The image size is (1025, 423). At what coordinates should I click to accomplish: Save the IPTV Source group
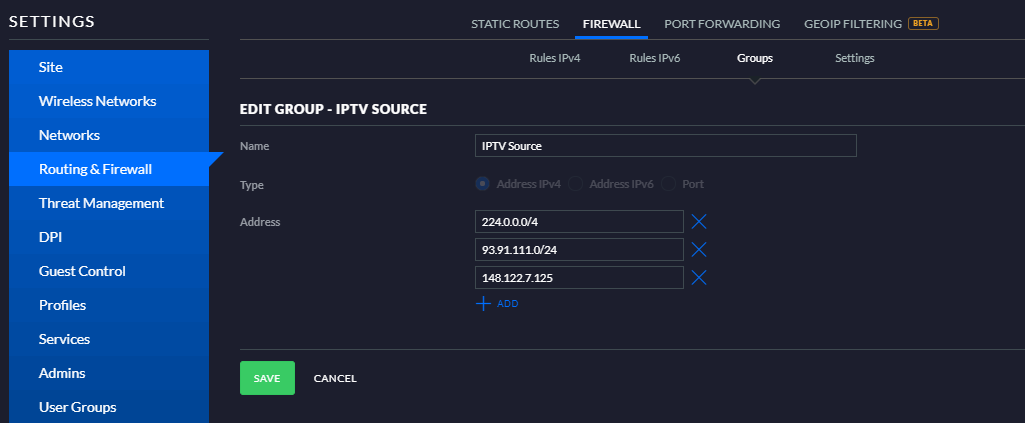coord(267,378)
